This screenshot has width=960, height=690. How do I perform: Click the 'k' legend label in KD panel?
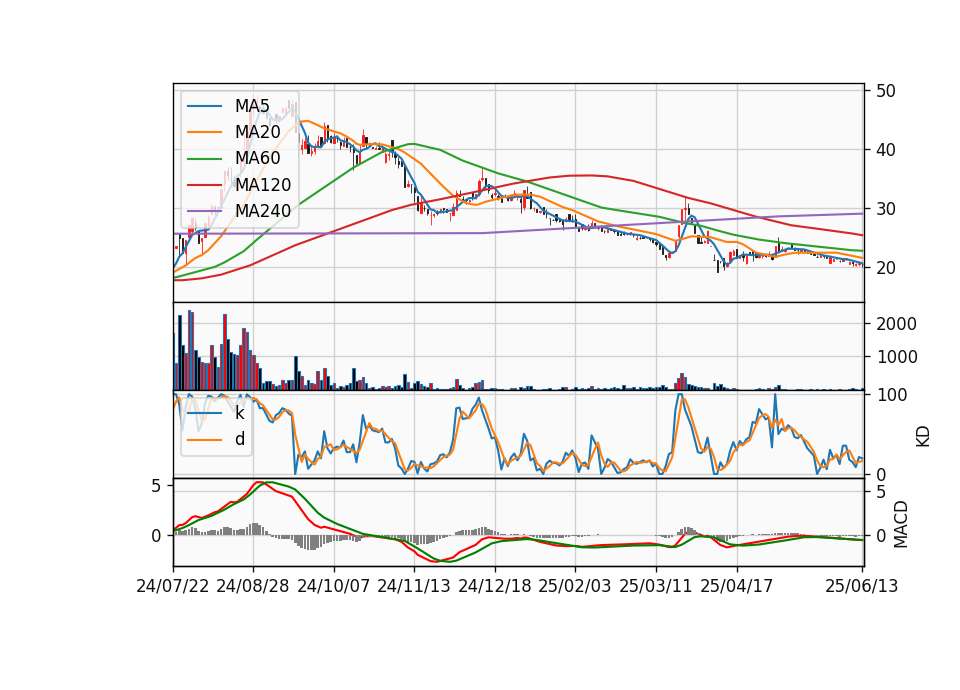(x=239, y=413)
